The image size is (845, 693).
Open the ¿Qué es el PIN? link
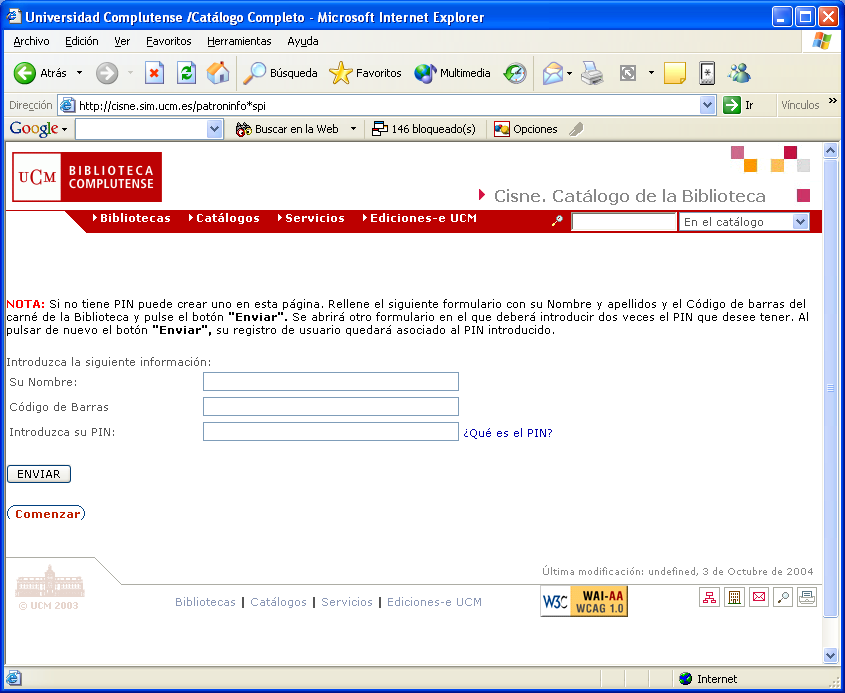coord(508,433)
